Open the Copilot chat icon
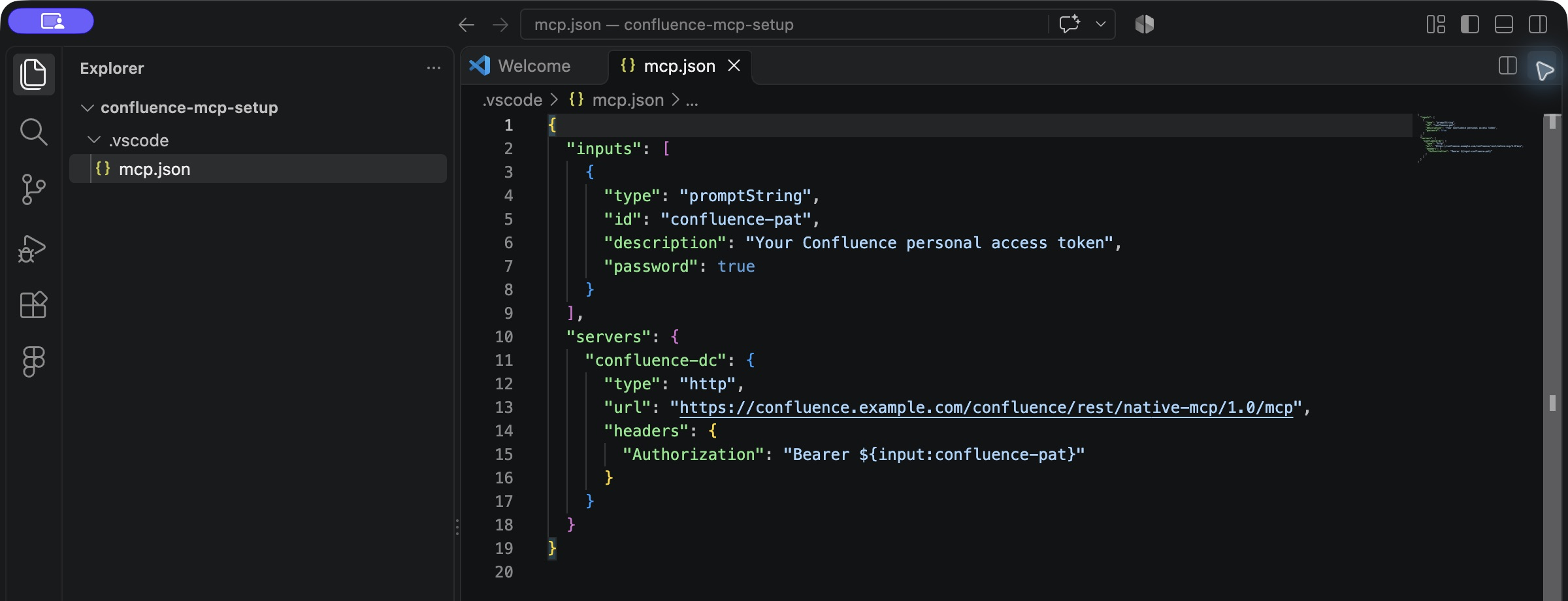This screenshot has height=601, width=1568. (x=1070, y=24)
